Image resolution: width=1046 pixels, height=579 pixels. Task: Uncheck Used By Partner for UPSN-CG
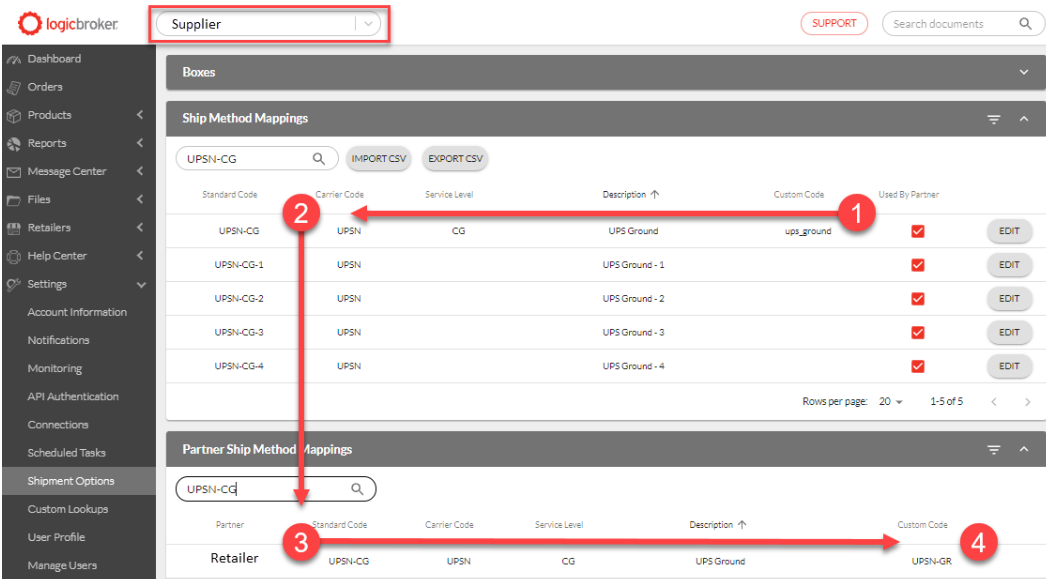917,231
